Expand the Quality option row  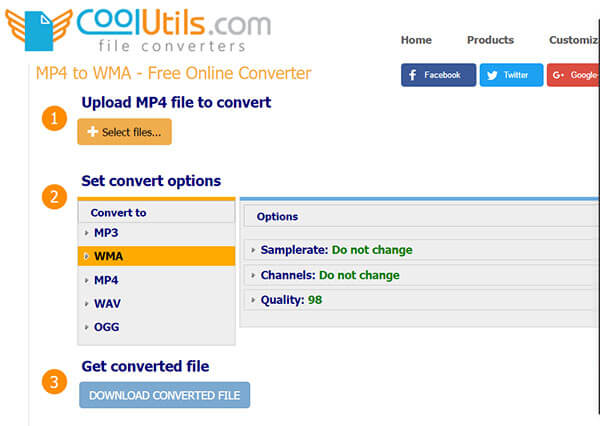290,299
